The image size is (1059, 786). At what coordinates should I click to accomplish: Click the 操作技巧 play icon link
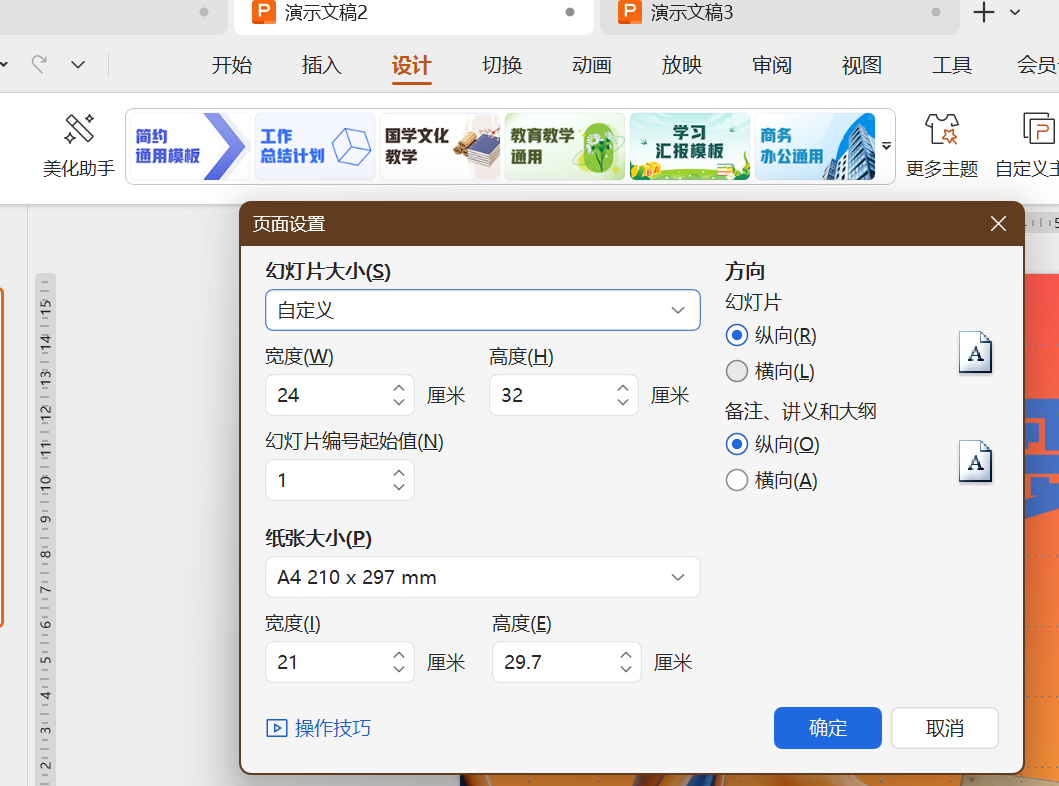[x=277, y=728]
